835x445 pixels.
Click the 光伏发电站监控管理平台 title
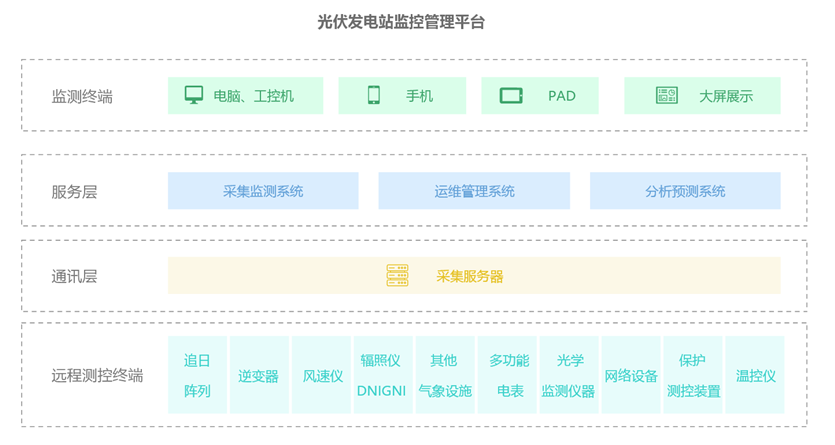(415, 22)
